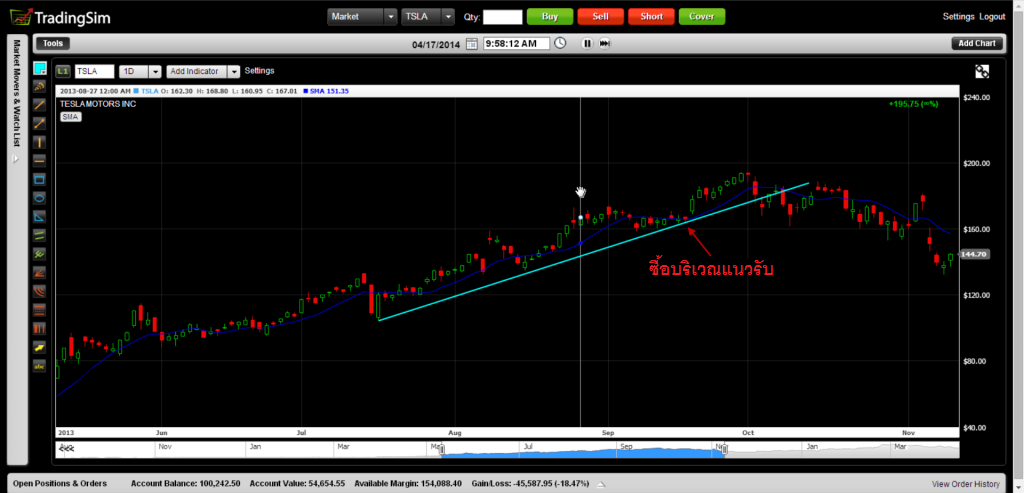Screen dimensions: 1024x493
Task: Select the horizontal line tool
Action: 40,160
